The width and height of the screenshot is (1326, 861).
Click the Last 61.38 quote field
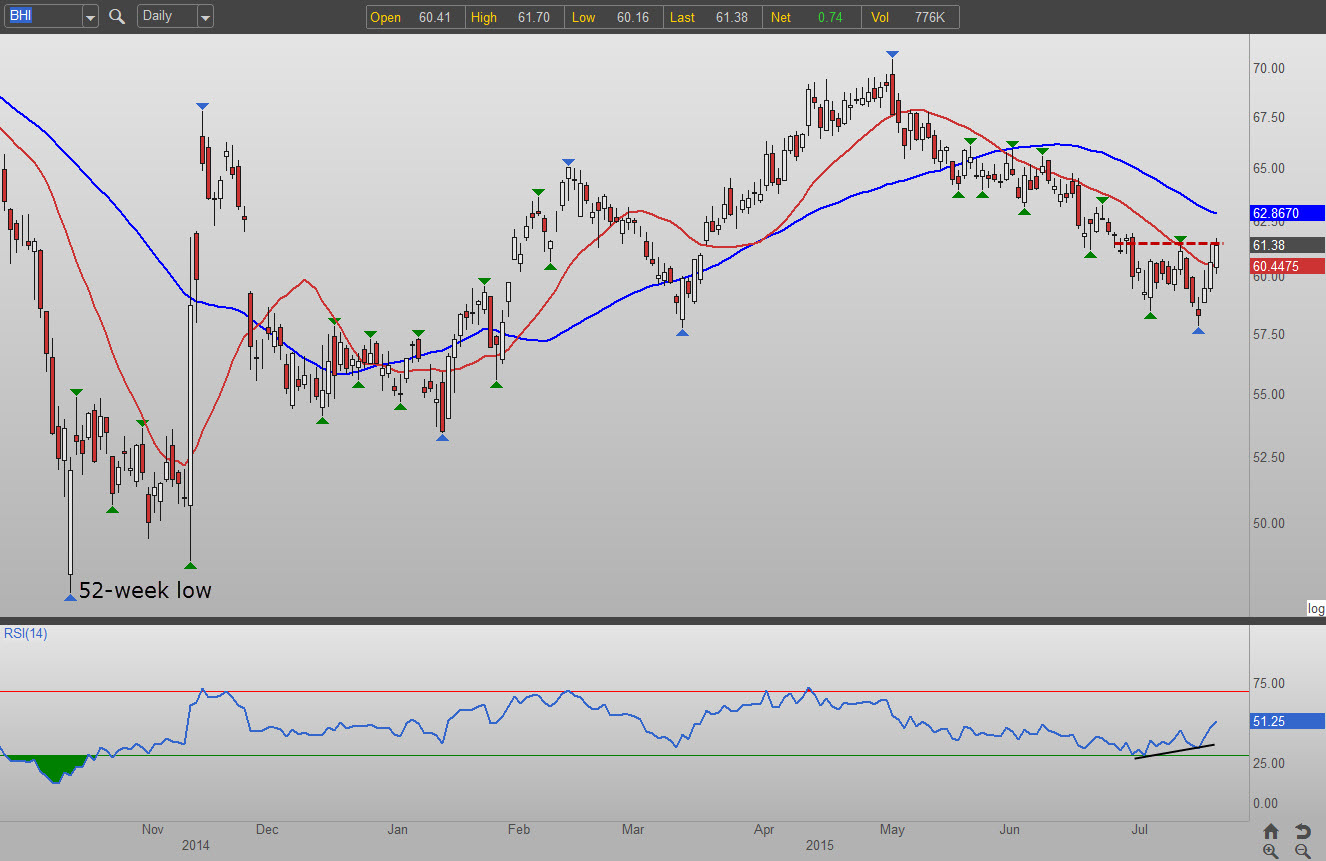point(712,17)
